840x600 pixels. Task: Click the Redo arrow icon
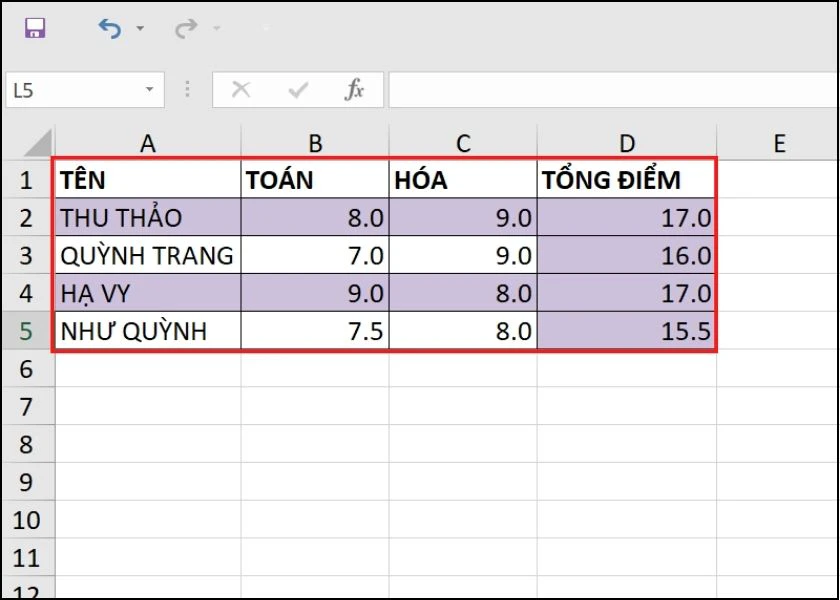(185, 29)
